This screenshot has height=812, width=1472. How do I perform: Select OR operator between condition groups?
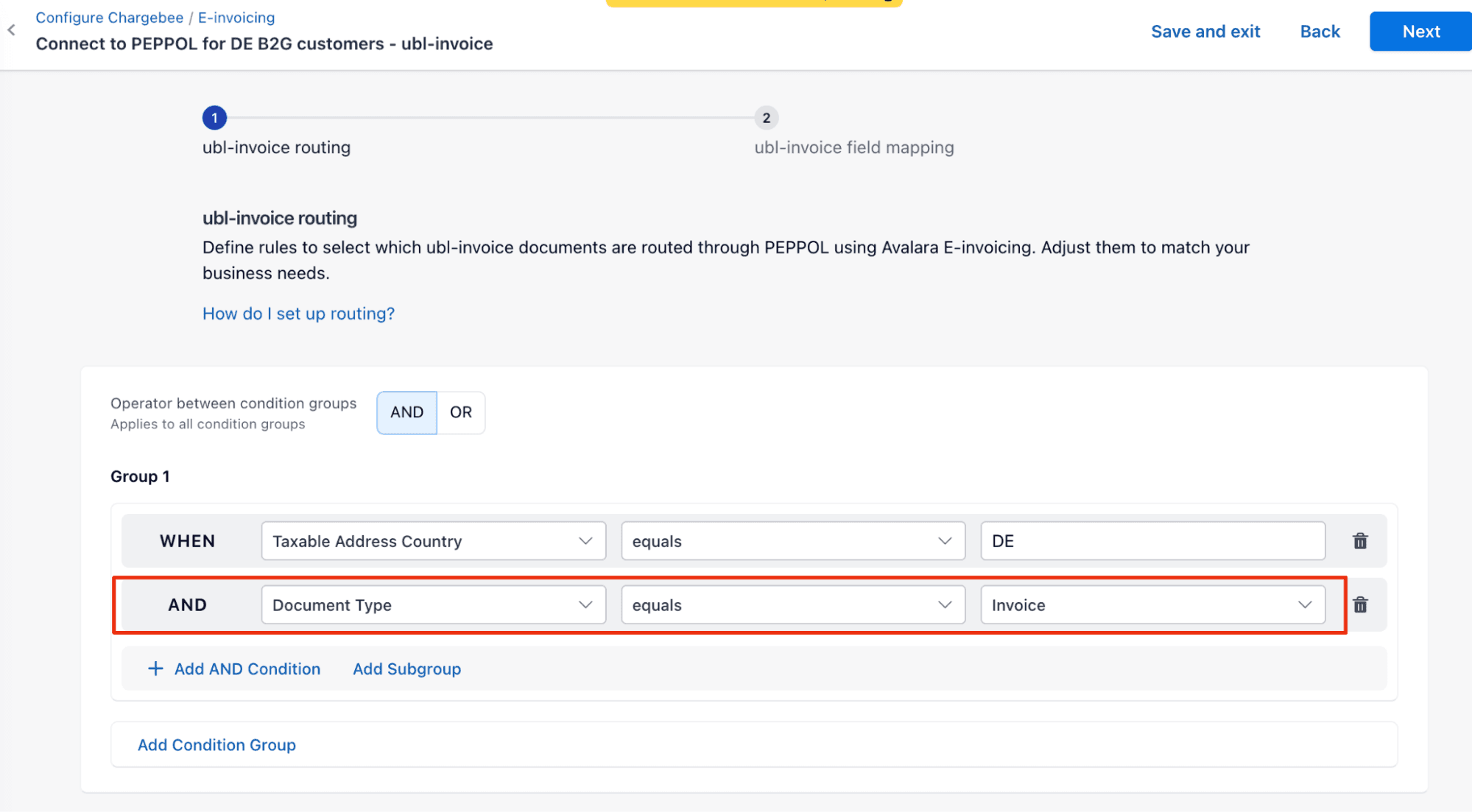coord(461,412)
